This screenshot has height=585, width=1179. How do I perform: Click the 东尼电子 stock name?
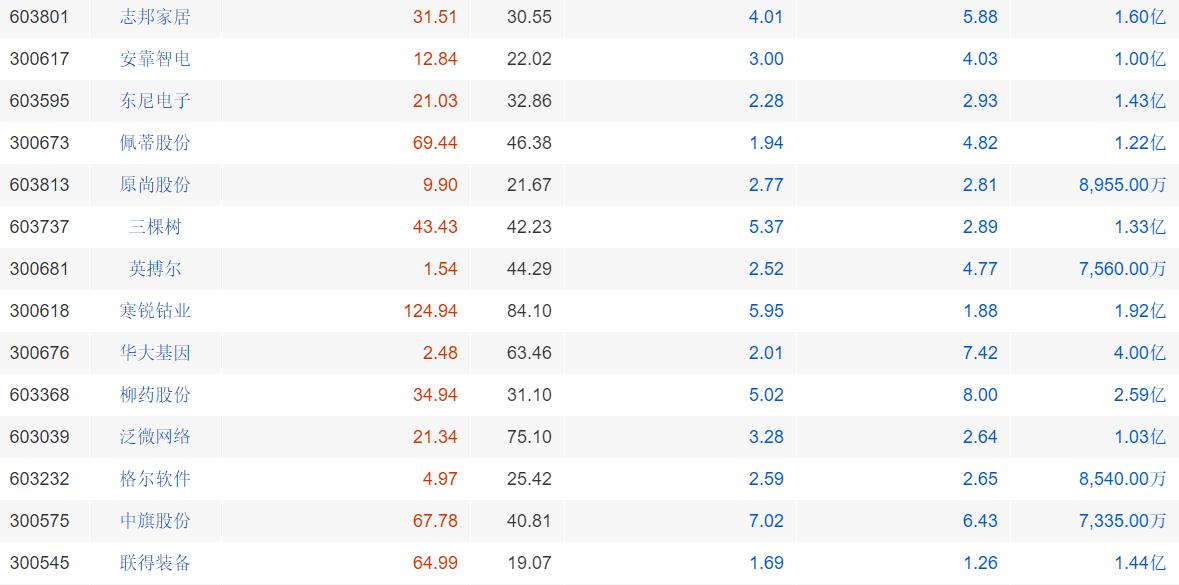point(155,101)
